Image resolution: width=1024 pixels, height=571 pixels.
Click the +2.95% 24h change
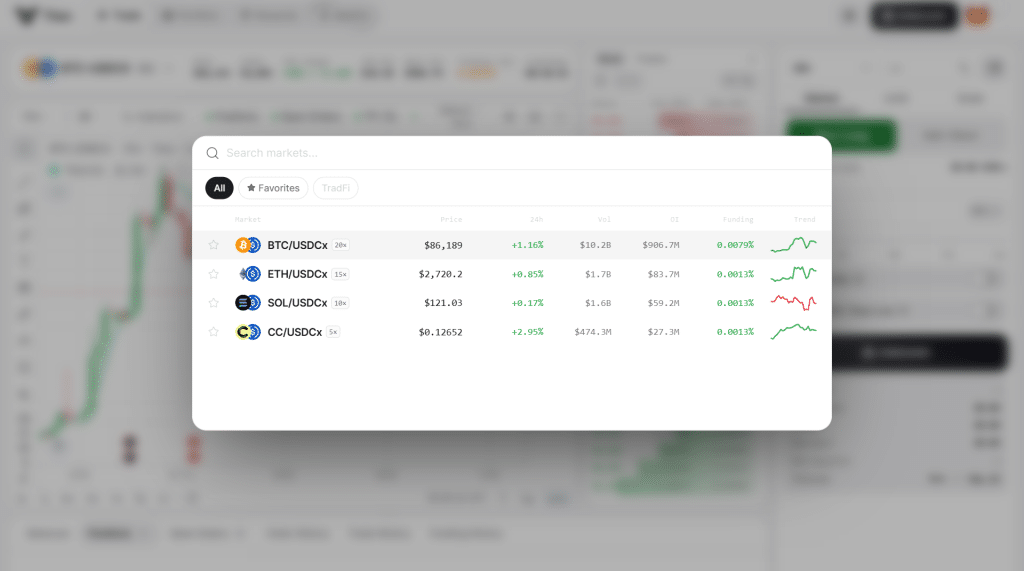coord(528,332)
